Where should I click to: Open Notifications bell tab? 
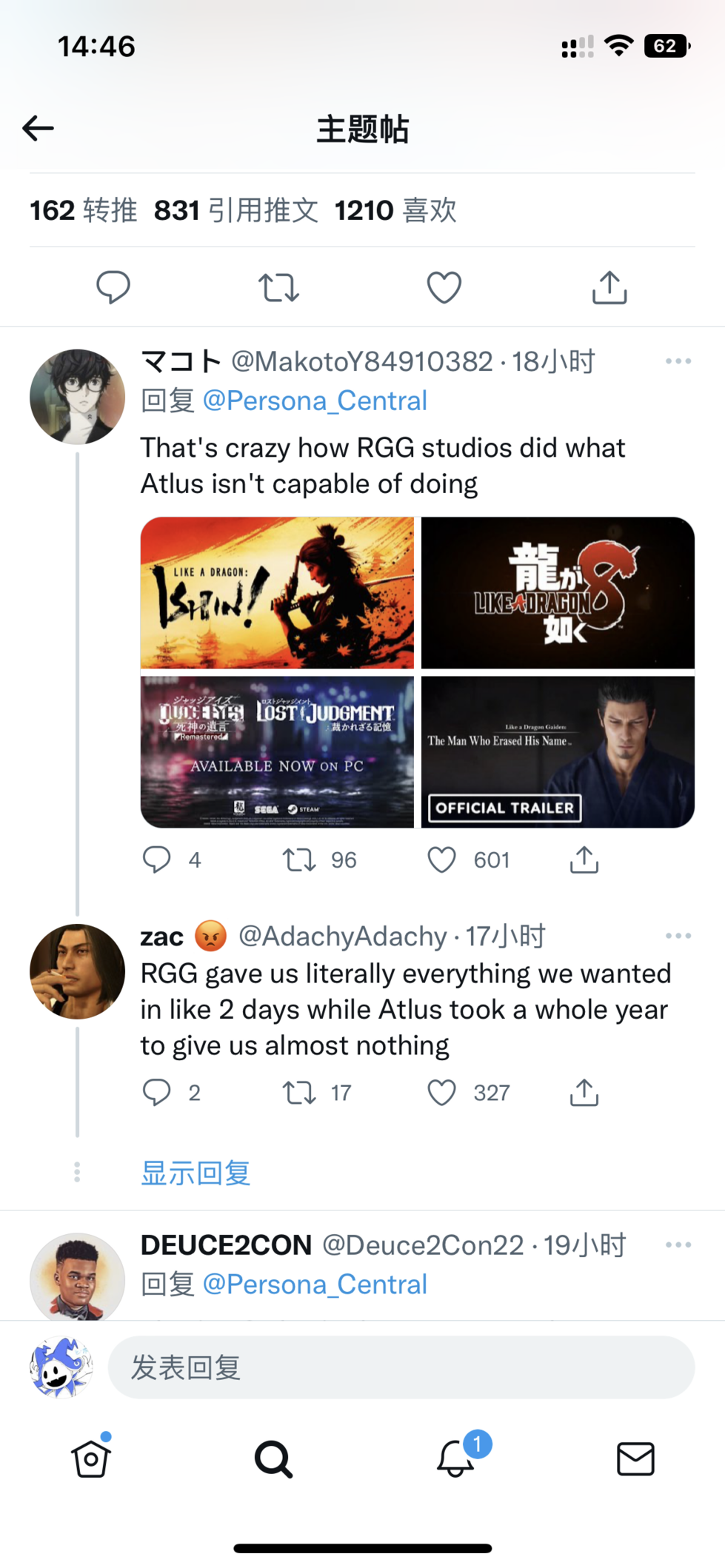(455, 1458)
